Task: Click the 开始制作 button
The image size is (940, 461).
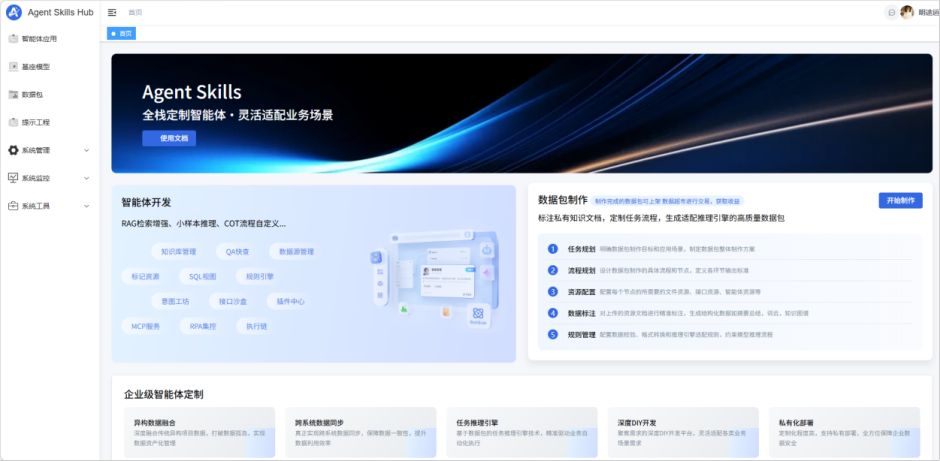Action: (900, 201)
